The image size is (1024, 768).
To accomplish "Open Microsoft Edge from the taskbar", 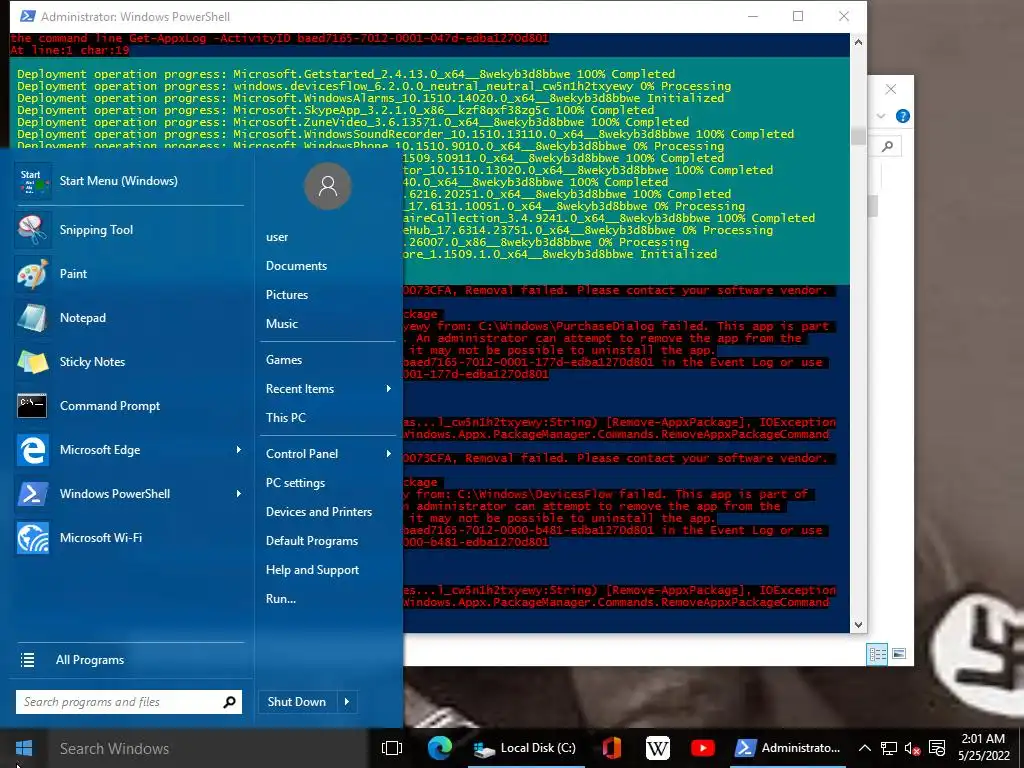I will point(440,748).
